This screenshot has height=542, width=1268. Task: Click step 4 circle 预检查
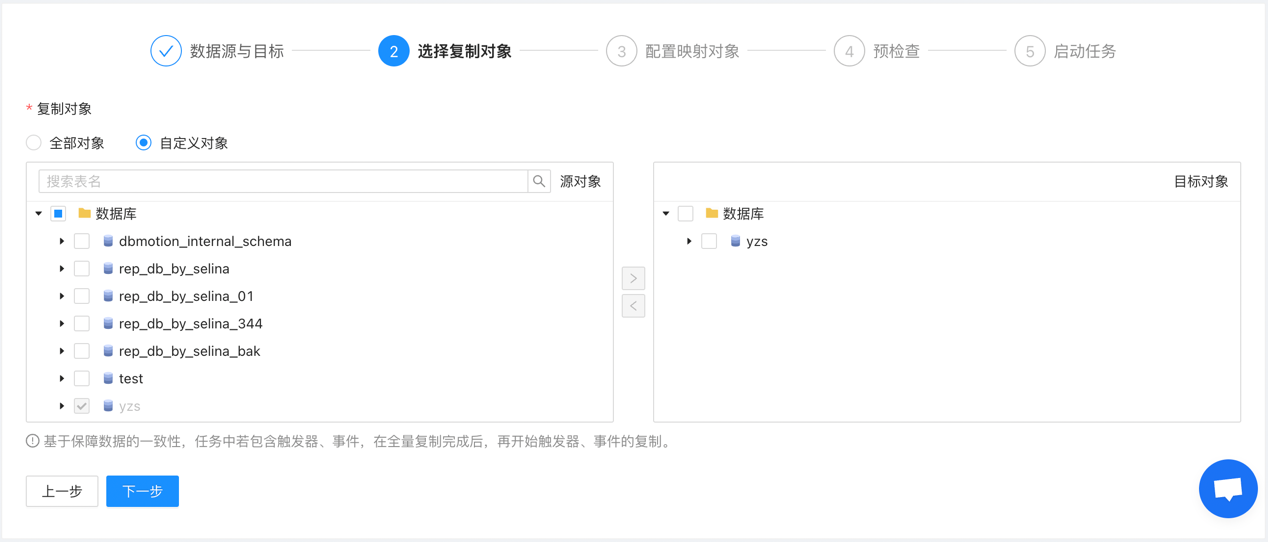click(x=849, y=51)
